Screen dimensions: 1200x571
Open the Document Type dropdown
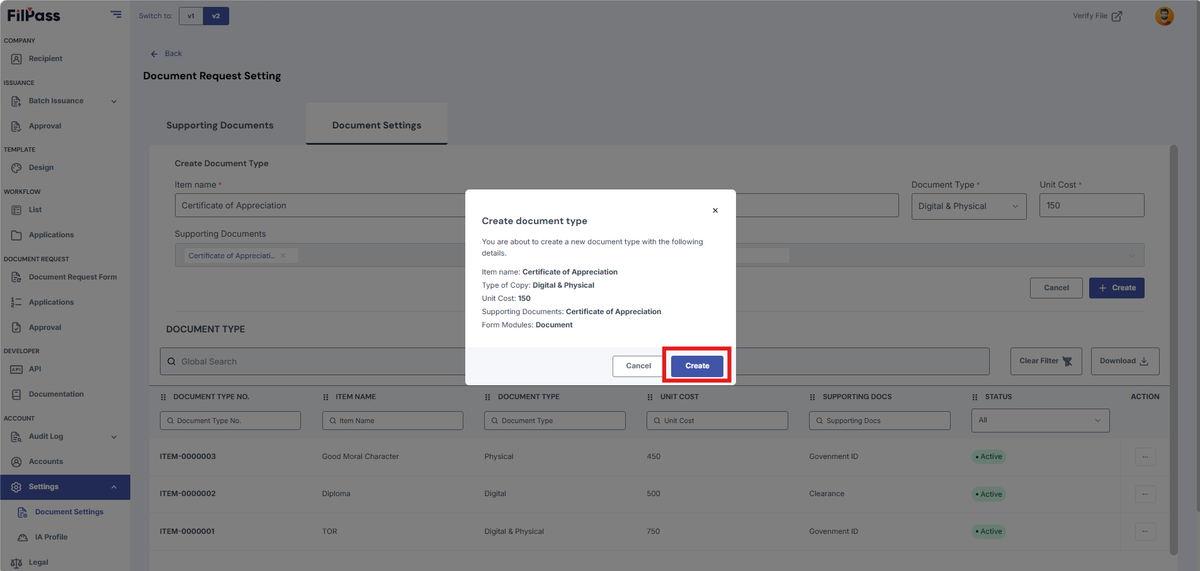pyautogui.click(x=969, y=206)
